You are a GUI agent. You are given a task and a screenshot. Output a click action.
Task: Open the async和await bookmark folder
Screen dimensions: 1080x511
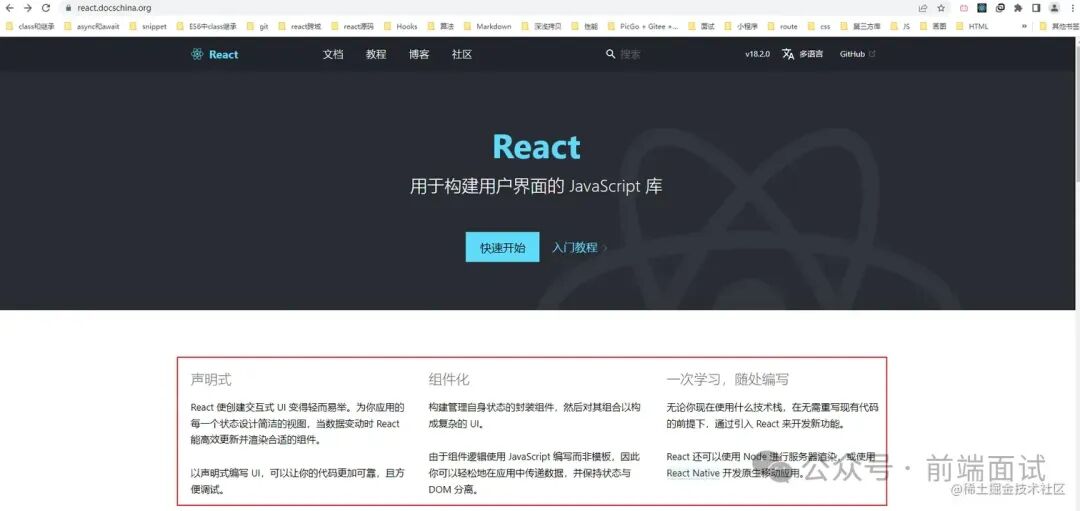[92, 26]
